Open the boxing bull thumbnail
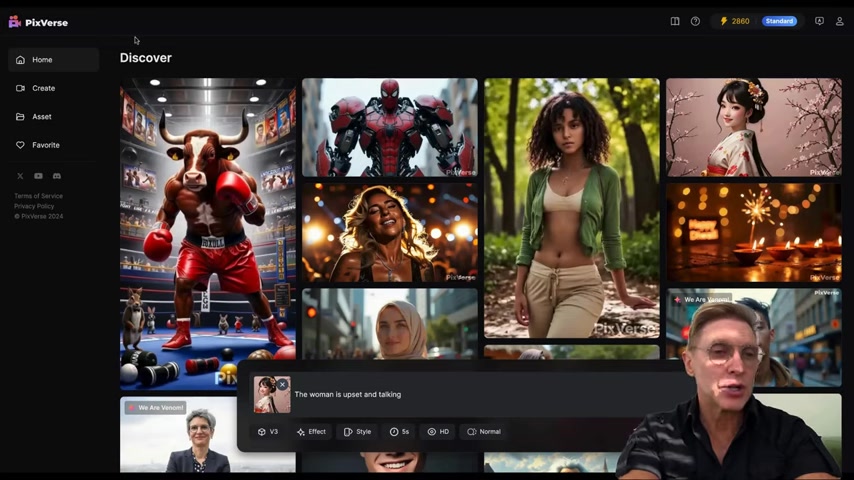The image size is (854, 480). point(208,234)
